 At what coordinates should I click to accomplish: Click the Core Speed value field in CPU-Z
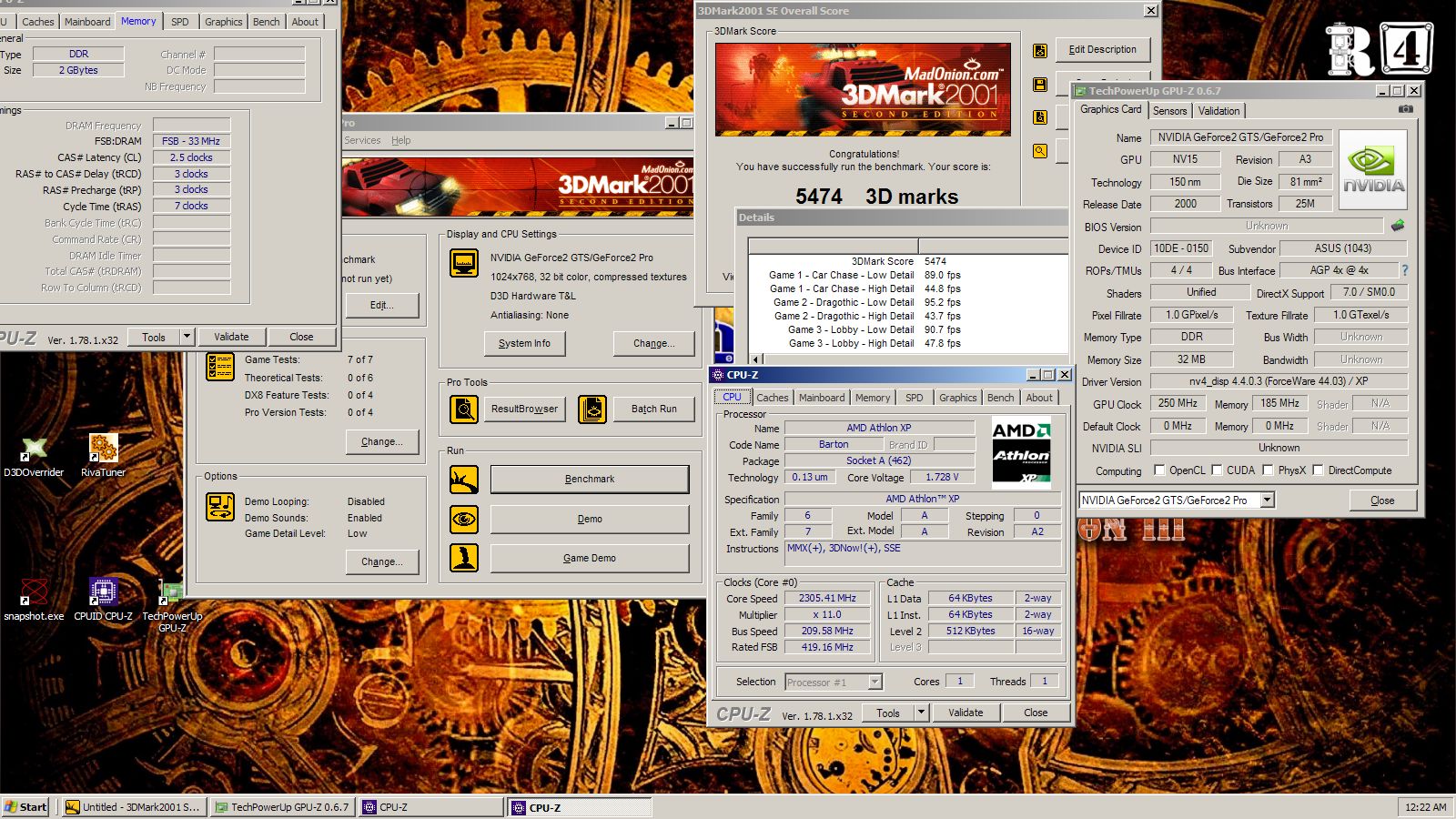pyautogui.click(x=827, y=599)
